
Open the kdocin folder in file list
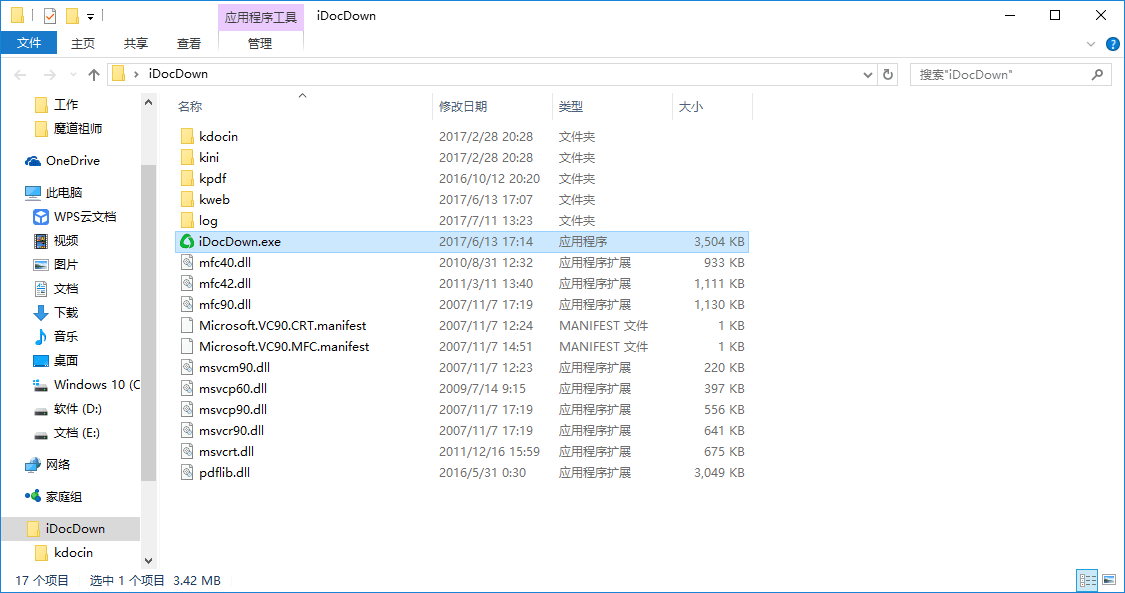(218, 137)
